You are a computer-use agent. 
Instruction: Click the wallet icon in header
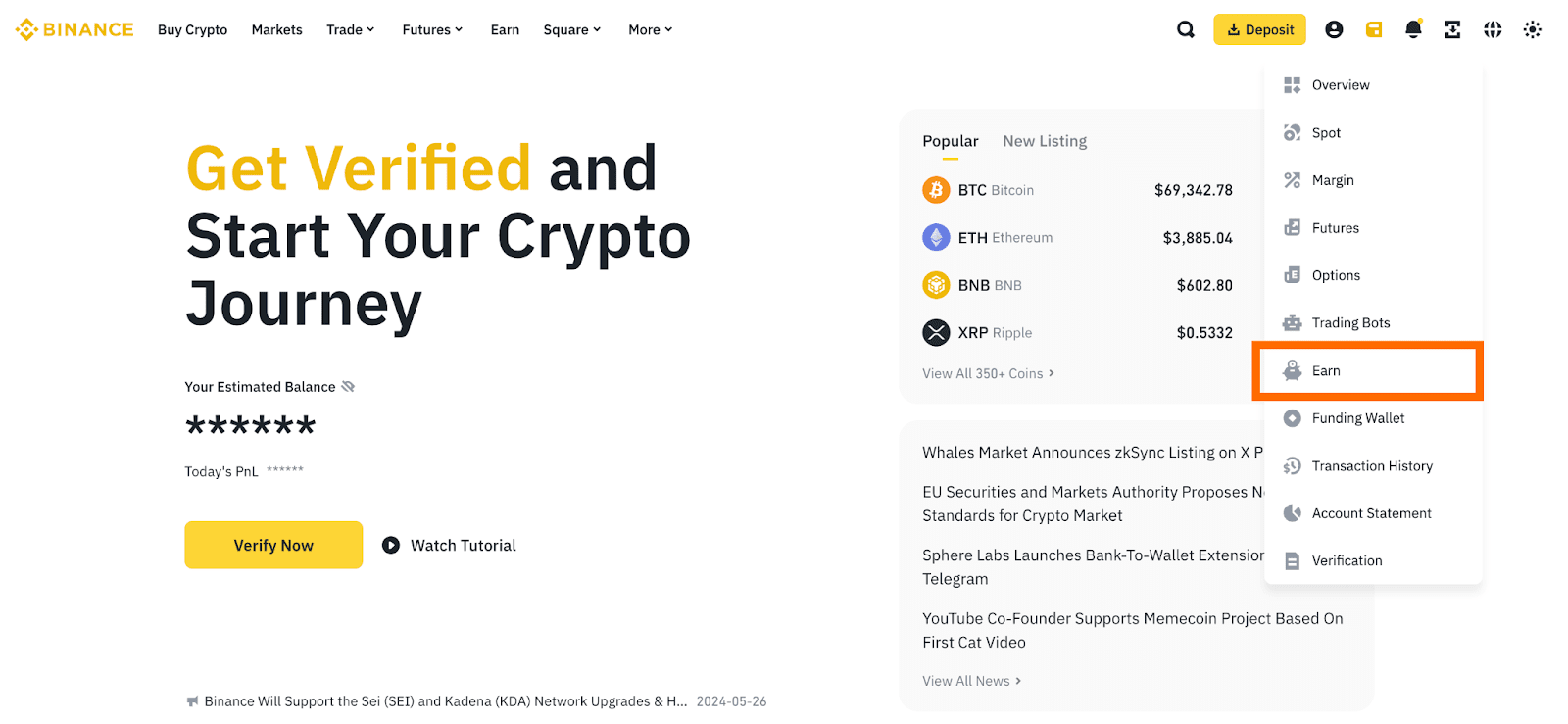1374,29
